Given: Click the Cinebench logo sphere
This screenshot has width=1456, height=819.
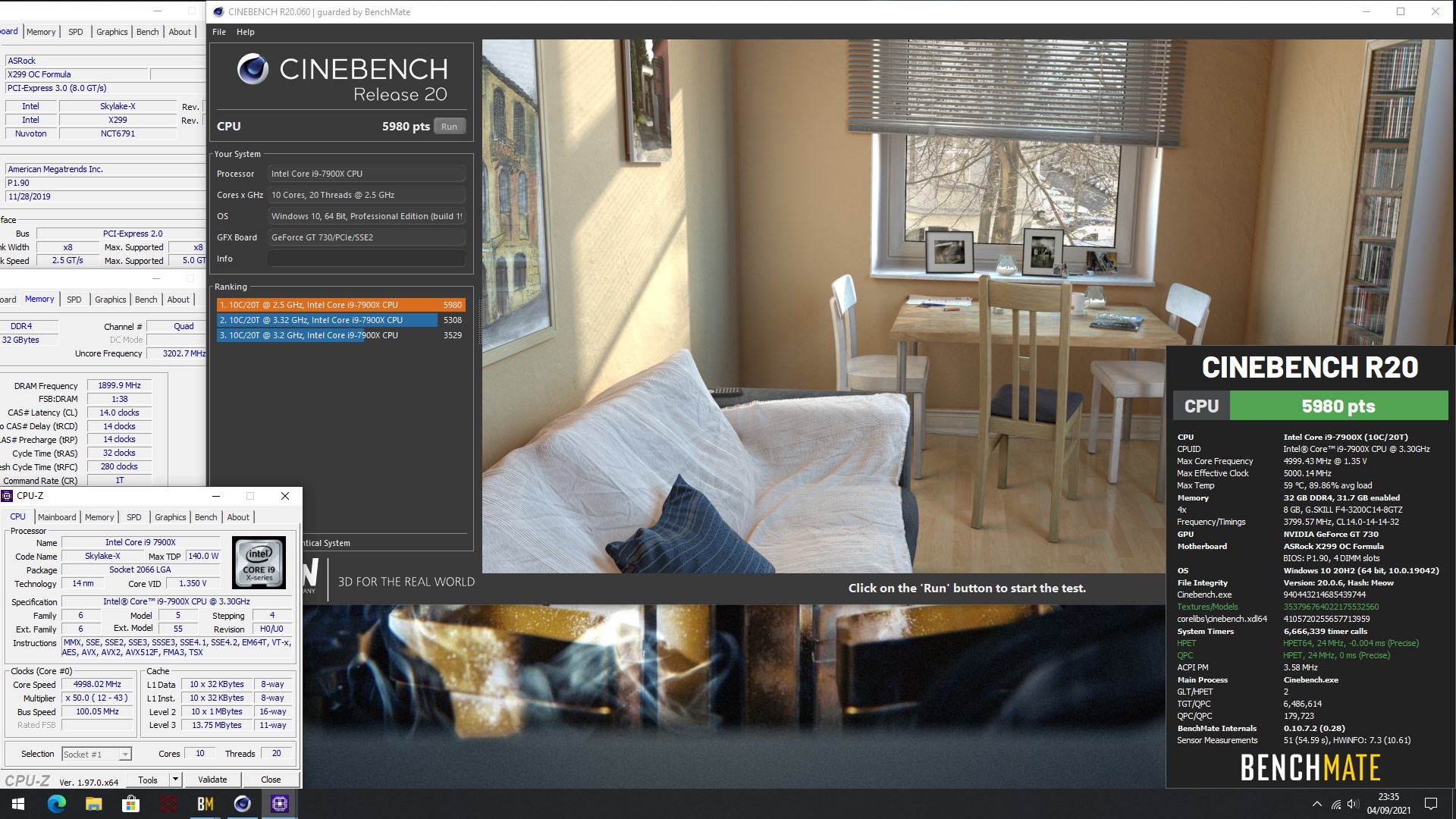Looking at the screenshot, I should 253,69.
